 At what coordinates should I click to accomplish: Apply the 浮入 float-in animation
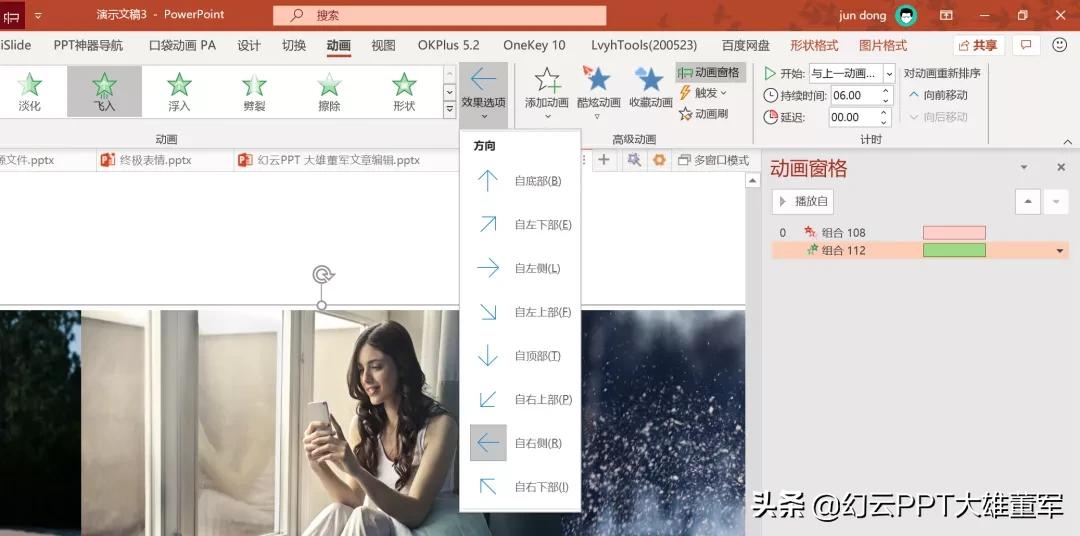(179, 92)
